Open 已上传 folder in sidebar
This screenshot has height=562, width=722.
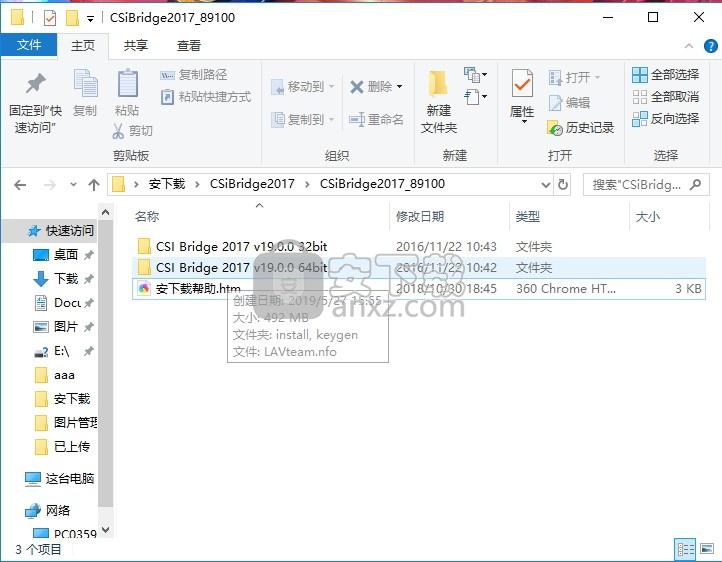coord(62,446)
